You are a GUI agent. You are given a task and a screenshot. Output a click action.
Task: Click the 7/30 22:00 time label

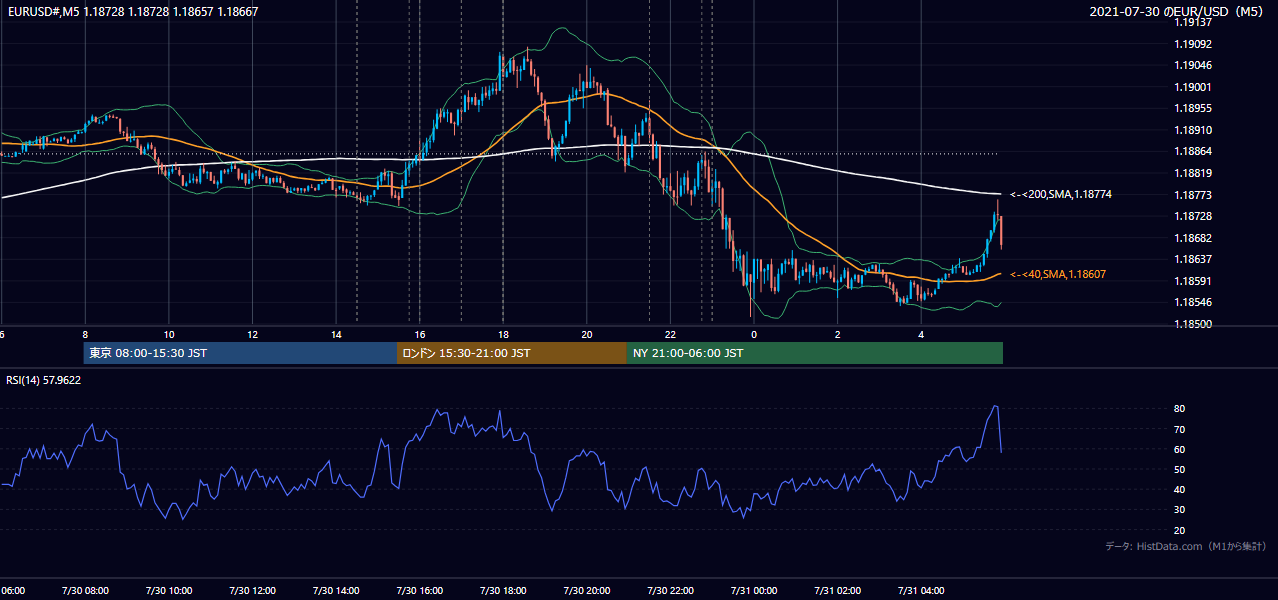coord(671,591)
